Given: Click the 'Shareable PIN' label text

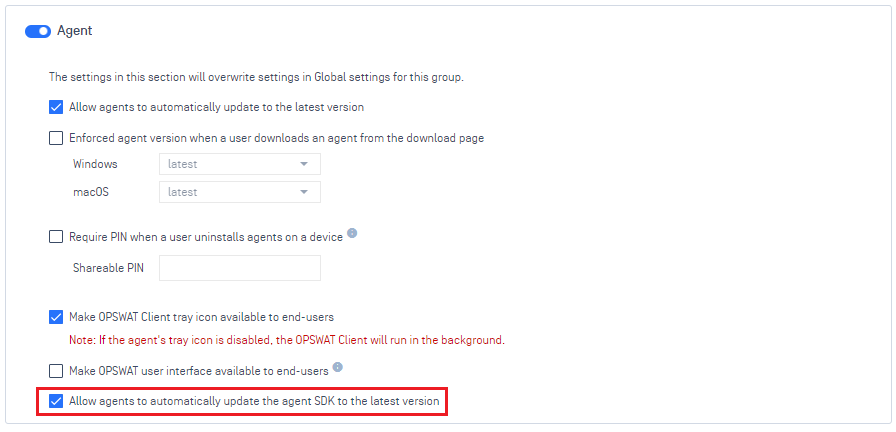Looking at the screenshot, I should click(x=109, y=267).
